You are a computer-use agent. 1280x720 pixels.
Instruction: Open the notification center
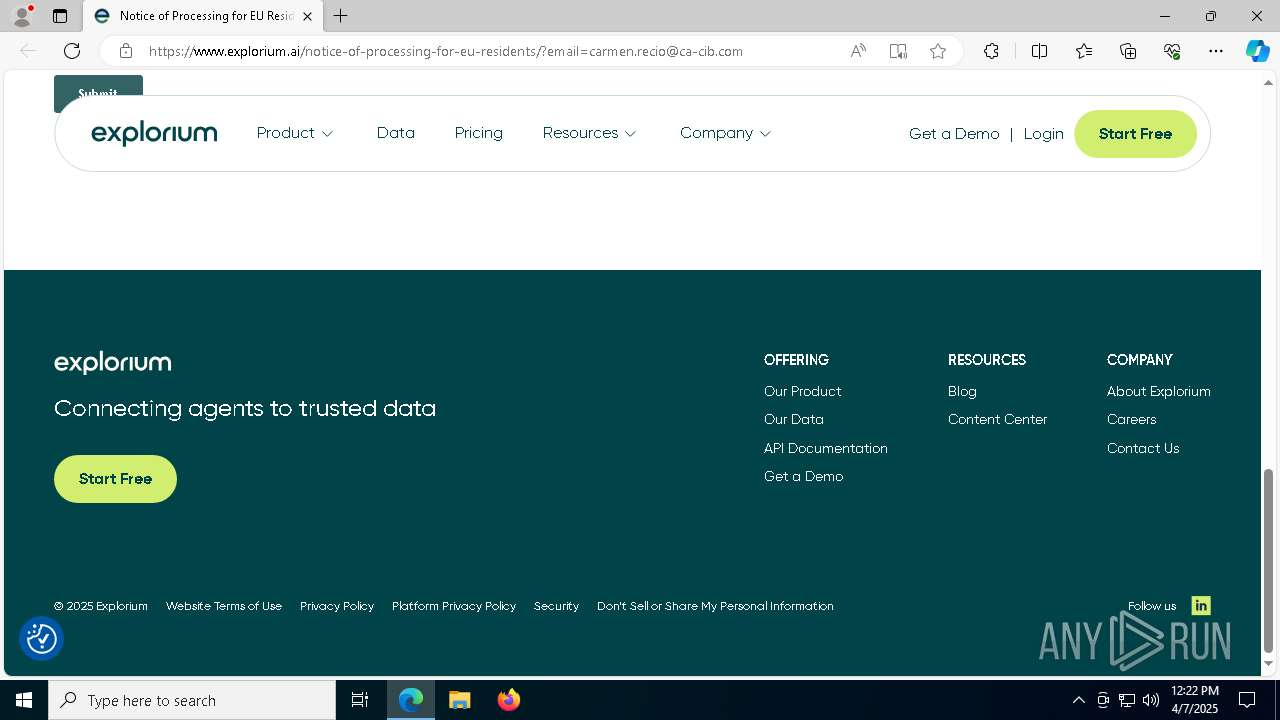click(1248, 700)
